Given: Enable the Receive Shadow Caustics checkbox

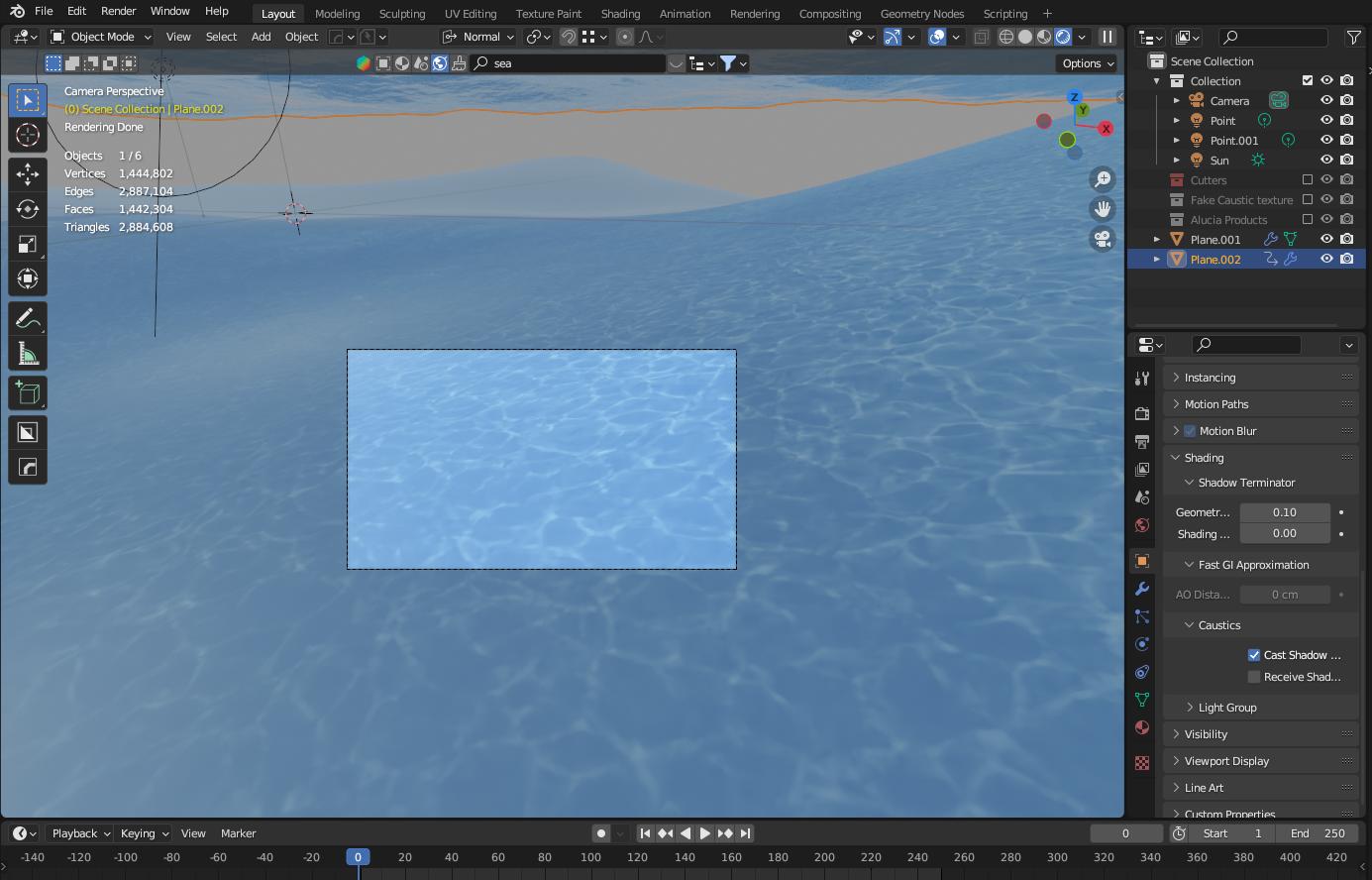Looking at the screenshot, I should [1253, 676].
